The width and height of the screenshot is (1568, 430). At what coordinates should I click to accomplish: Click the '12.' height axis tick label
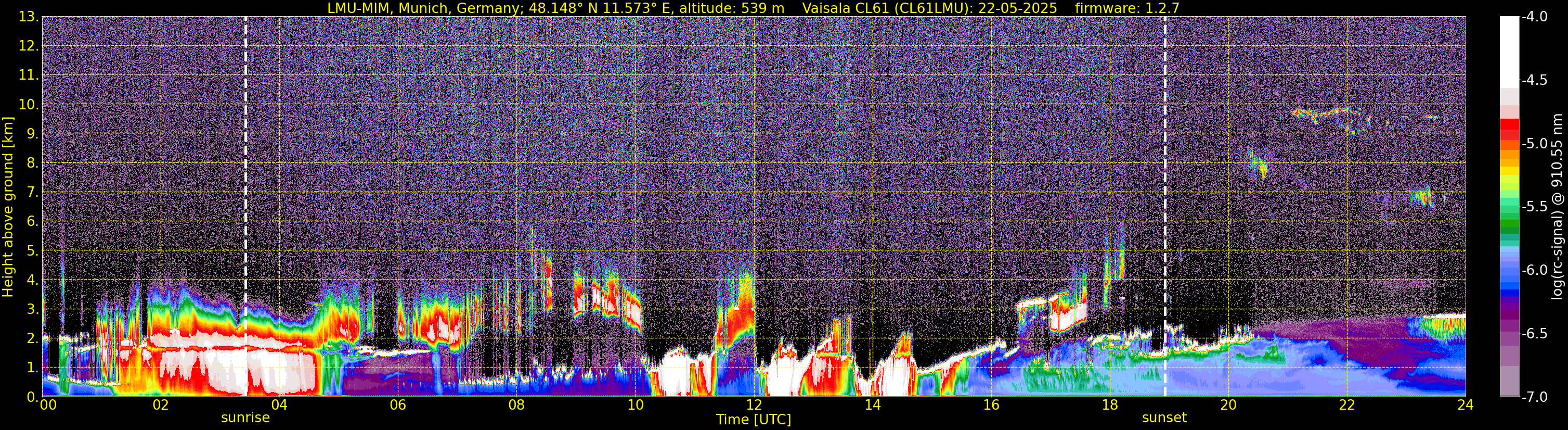point(29,46)
